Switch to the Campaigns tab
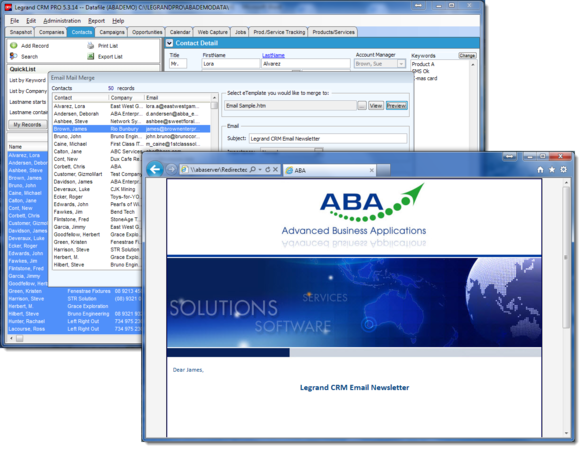Image resolution: width=582 pixels, height=449 pixels. click(112, 32)
